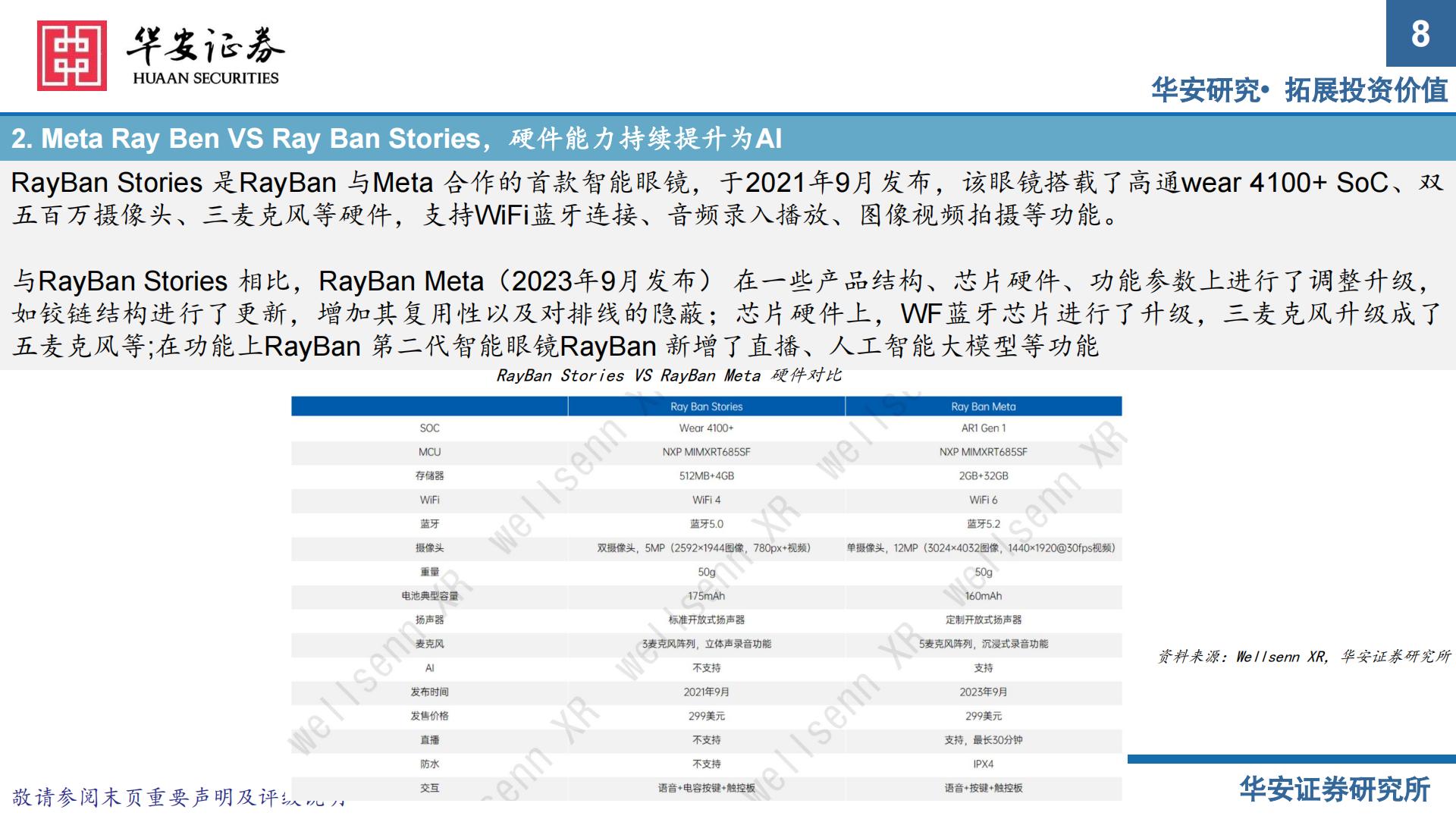Click the 'HUAAN SECURITIES' company name
Viewport: 1456px width, 819px height.
point(206,78)
